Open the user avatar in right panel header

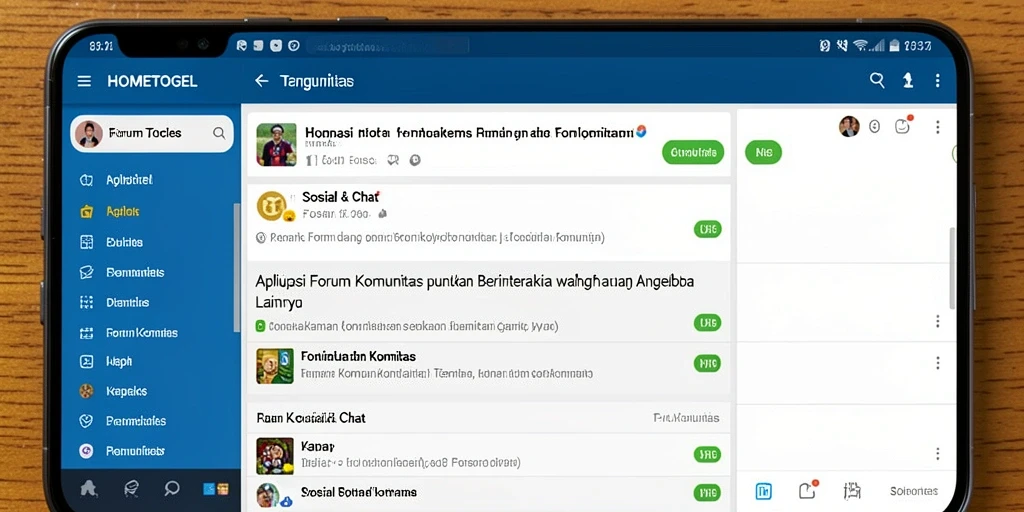[849, 126]
